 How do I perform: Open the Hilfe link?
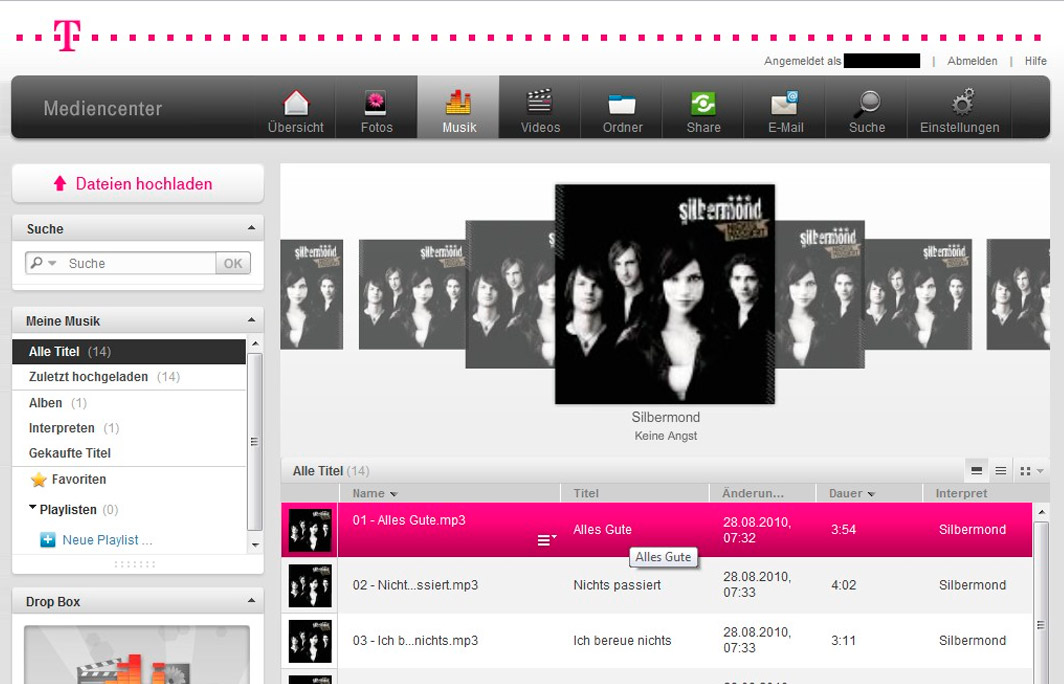click(1036, 61)
